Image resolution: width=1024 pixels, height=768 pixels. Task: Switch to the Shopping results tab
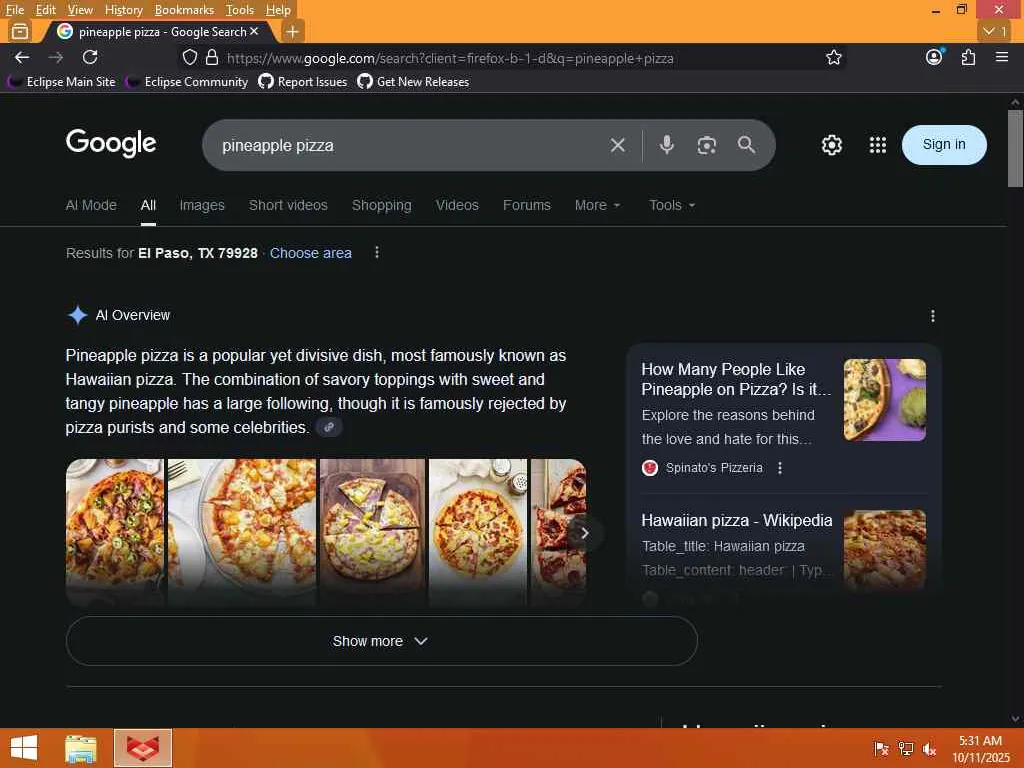coord(381,205)
